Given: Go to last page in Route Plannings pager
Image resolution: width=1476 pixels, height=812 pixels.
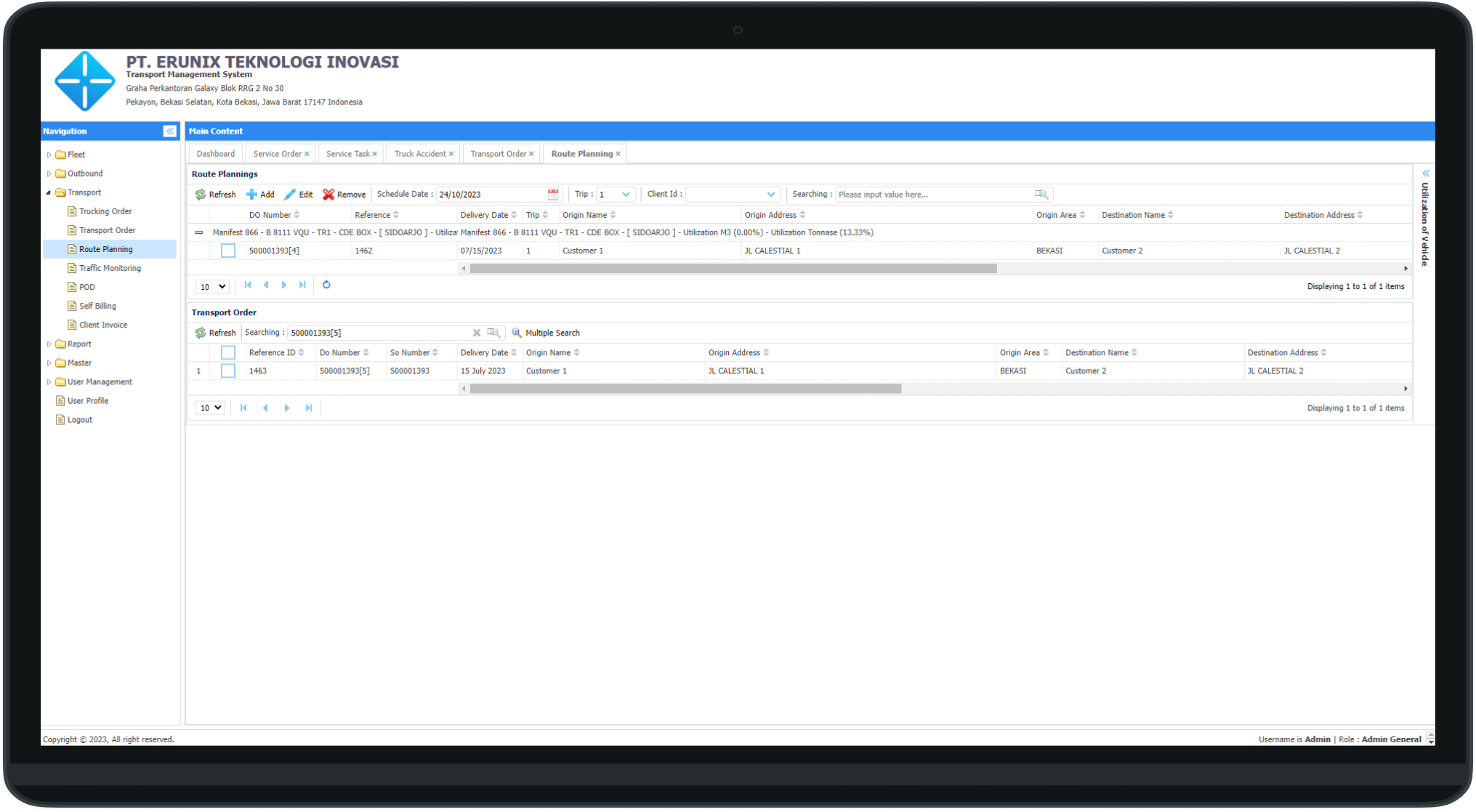Looking at the screenshot, I should pyautogui.click(x=302, y=285).
